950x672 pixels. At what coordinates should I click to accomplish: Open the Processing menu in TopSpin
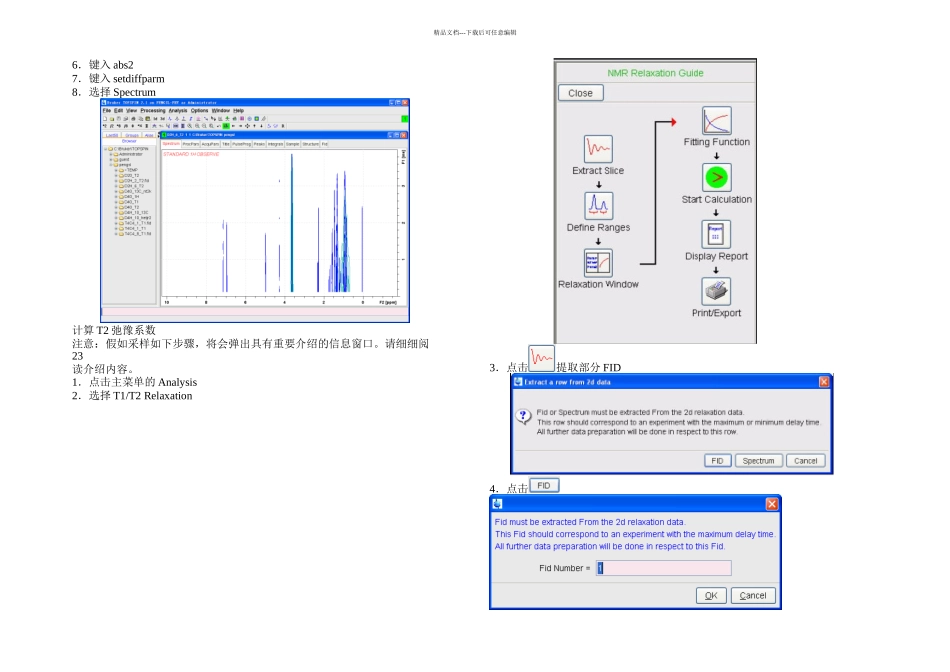153,111
